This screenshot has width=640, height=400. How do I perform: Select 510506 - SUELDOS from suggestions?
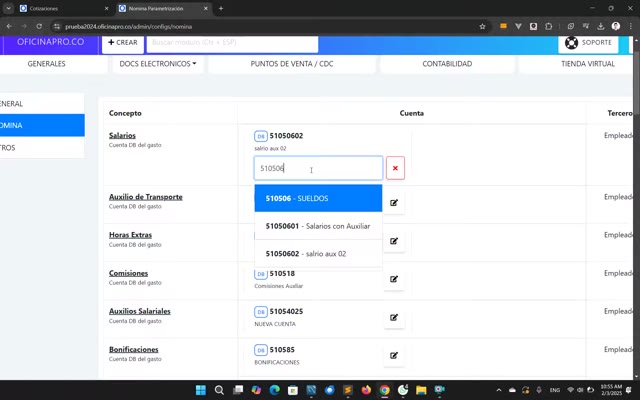[x=318, y=198]
